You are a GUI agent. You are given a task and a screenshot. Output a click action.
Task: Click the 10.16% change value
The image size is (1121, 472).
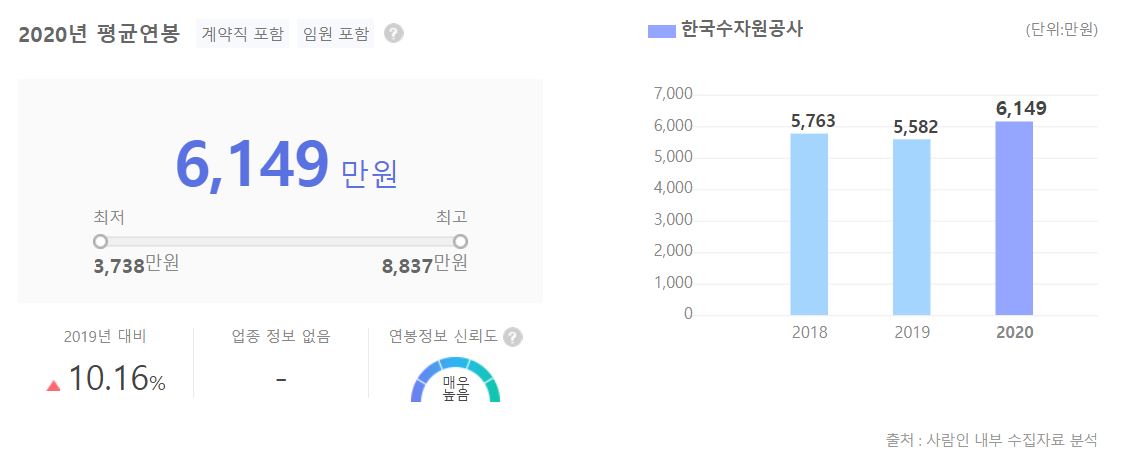117,380
